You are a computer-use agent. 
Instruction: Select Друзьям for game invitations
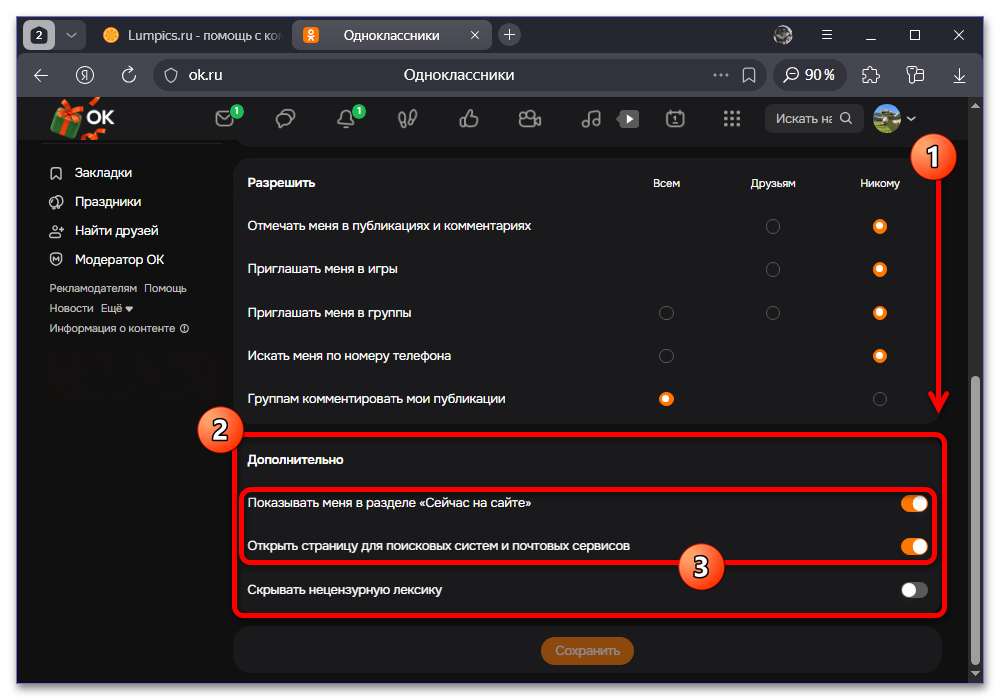(772, 270)
